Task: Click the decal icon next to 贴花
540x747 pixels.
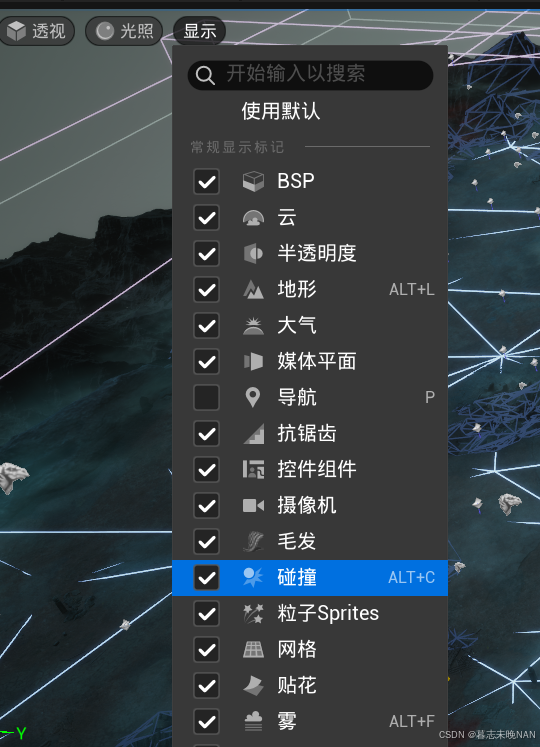Action: [253, 686]
